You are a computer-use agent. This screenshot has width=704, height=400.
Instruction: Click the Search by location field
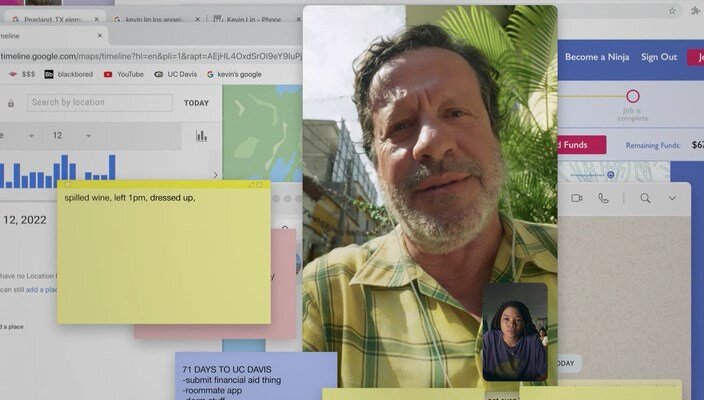pos(99,103)
